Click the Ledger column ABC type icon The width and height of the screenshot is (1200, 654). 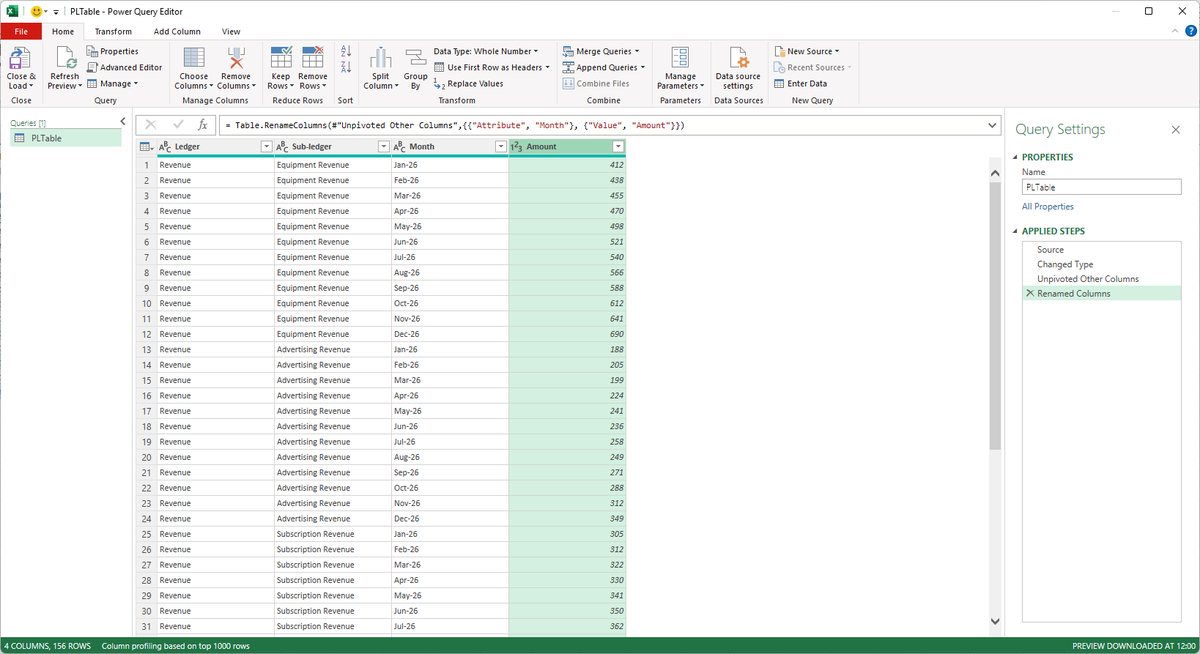point(165,147)
